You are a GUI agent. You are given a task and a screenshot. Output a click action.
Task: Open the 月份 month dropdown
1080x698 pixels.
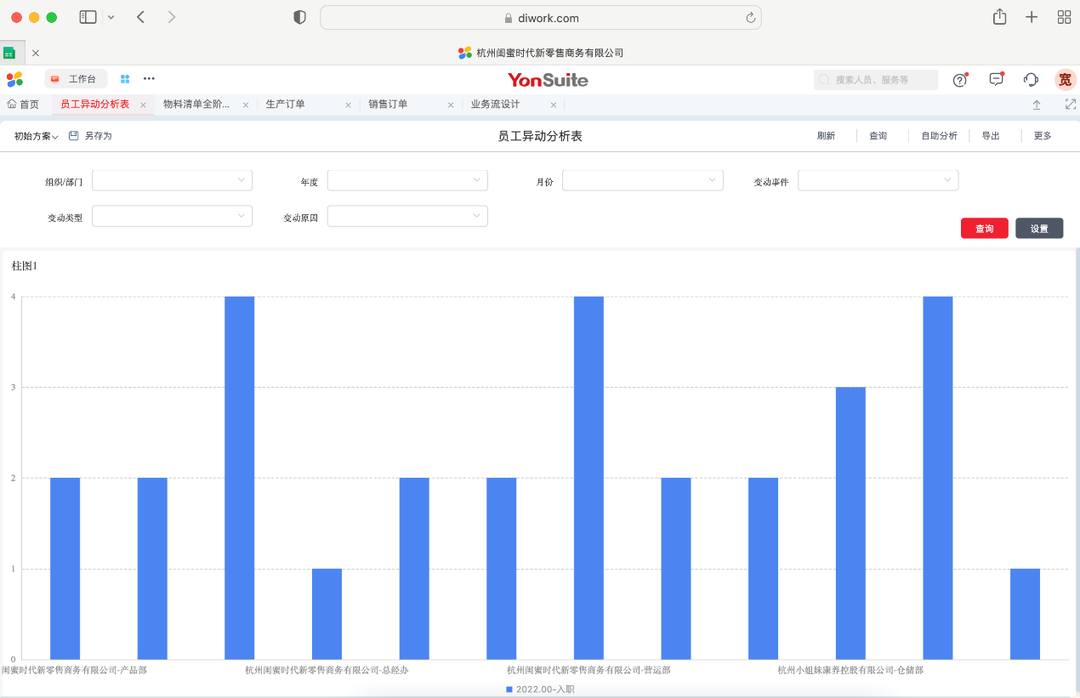[x=643, y=181]
